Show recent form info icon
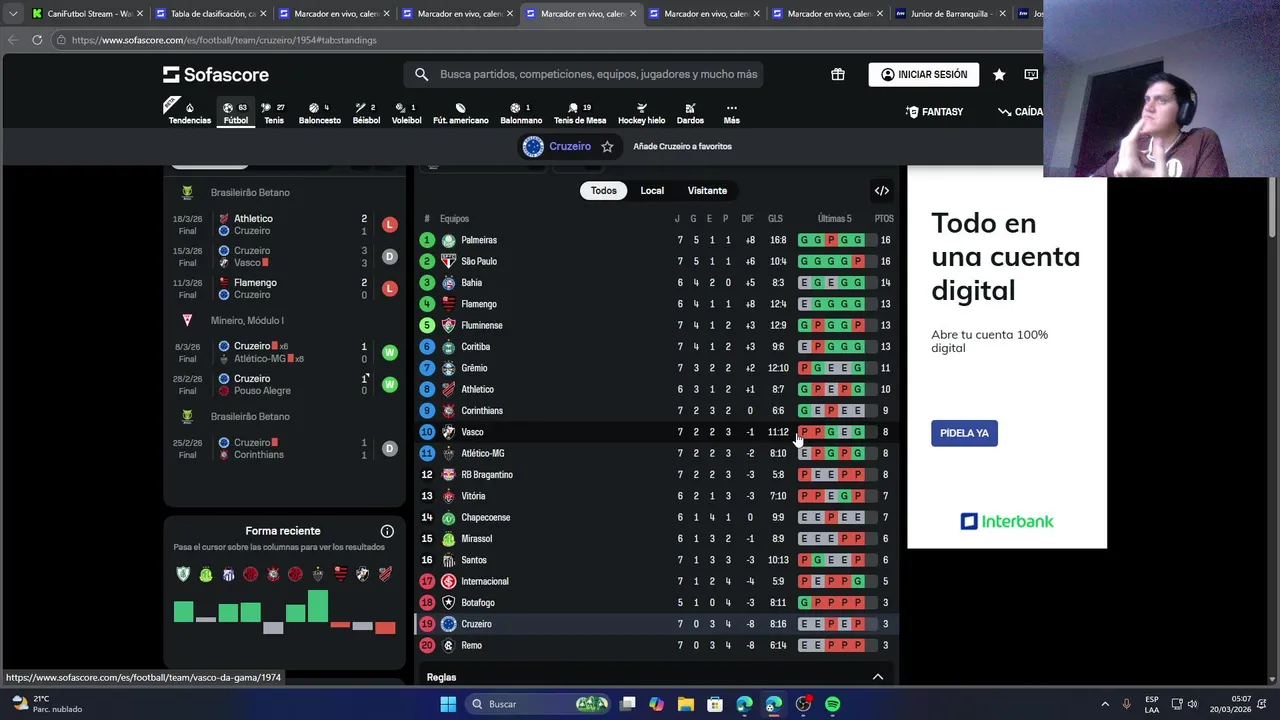1280x720 pixels. click(387, 531)
